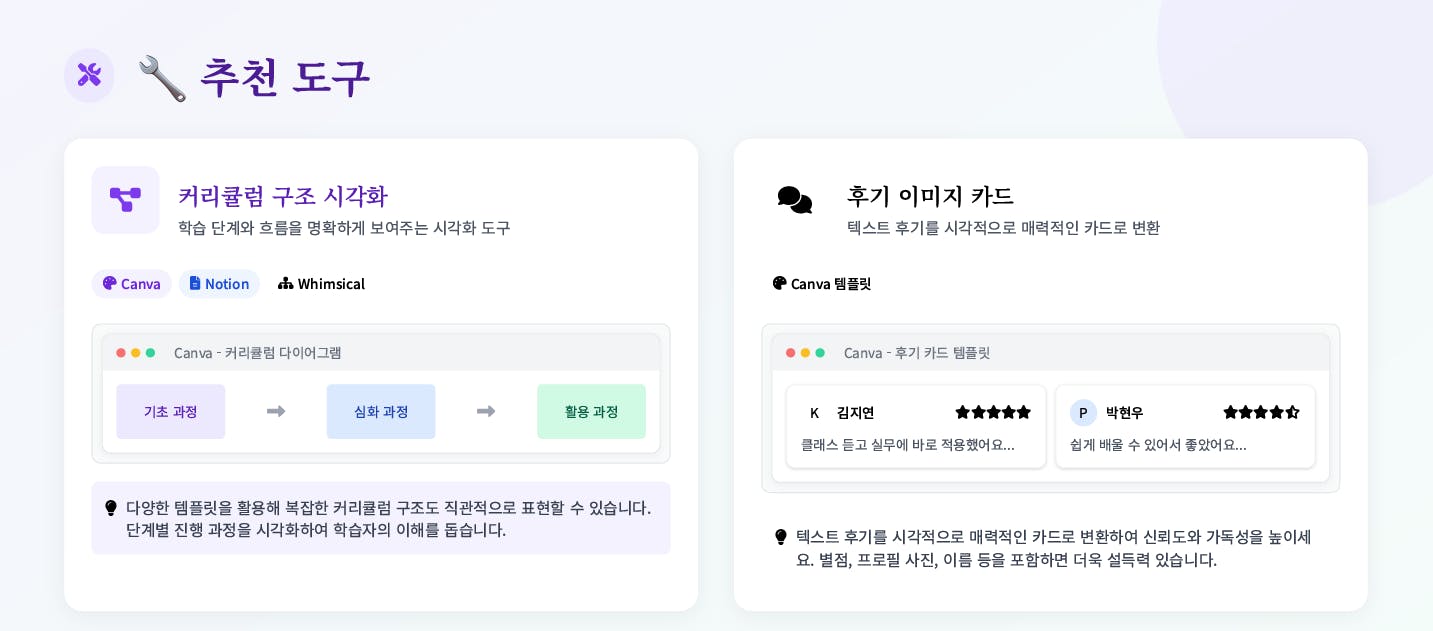Click the 기초 과정 block
Image resolution: width=1433 pixels, height=631 pixels.
(171, 412)
